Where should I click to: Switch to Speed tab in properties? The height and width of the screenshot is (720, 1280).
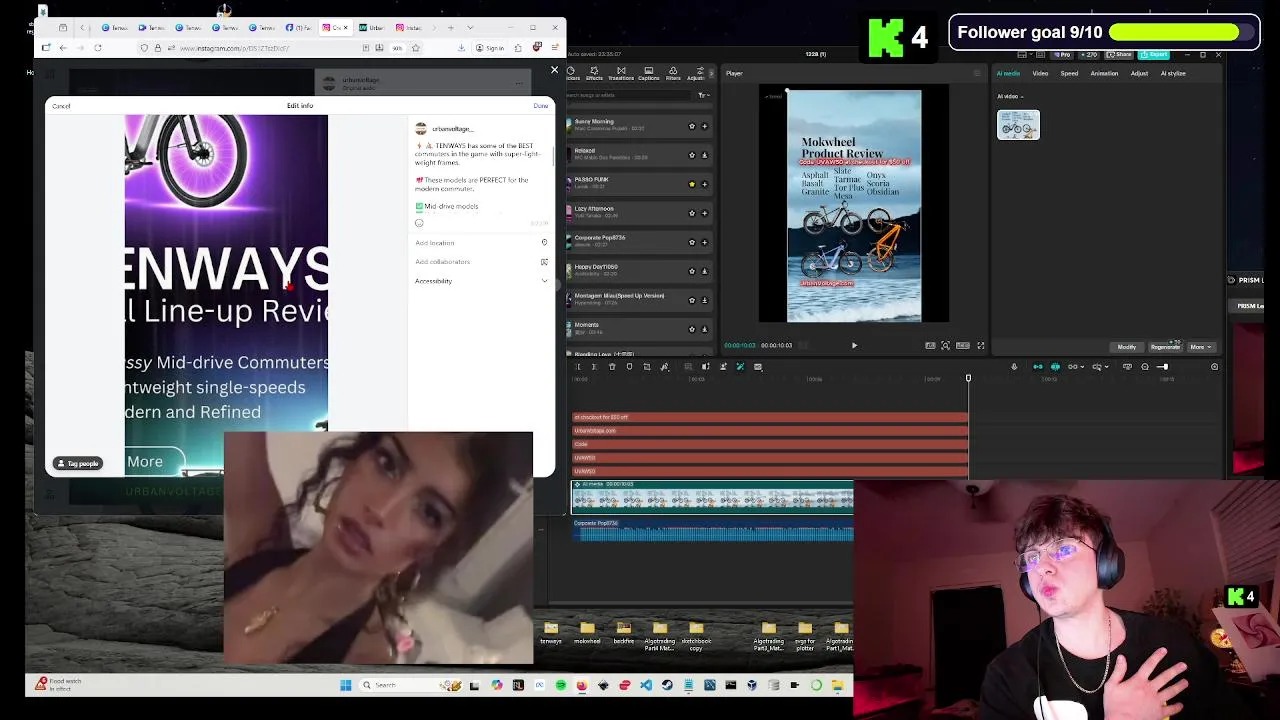coord(1069,73)
